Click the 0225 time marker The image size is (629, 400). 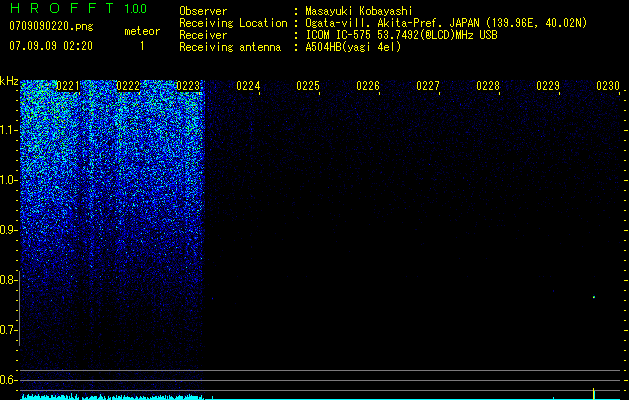(308, 86)
